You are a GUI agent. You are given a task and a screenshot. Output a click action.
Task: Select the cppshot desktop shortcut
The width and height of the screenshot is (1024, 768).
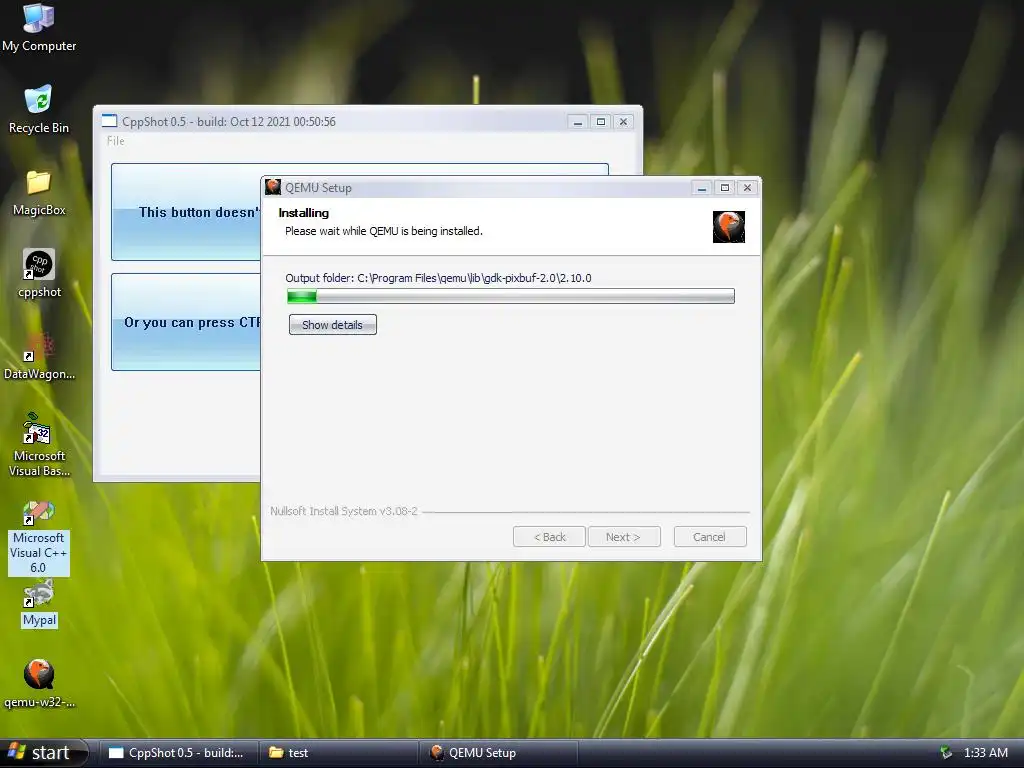(39, 274)
